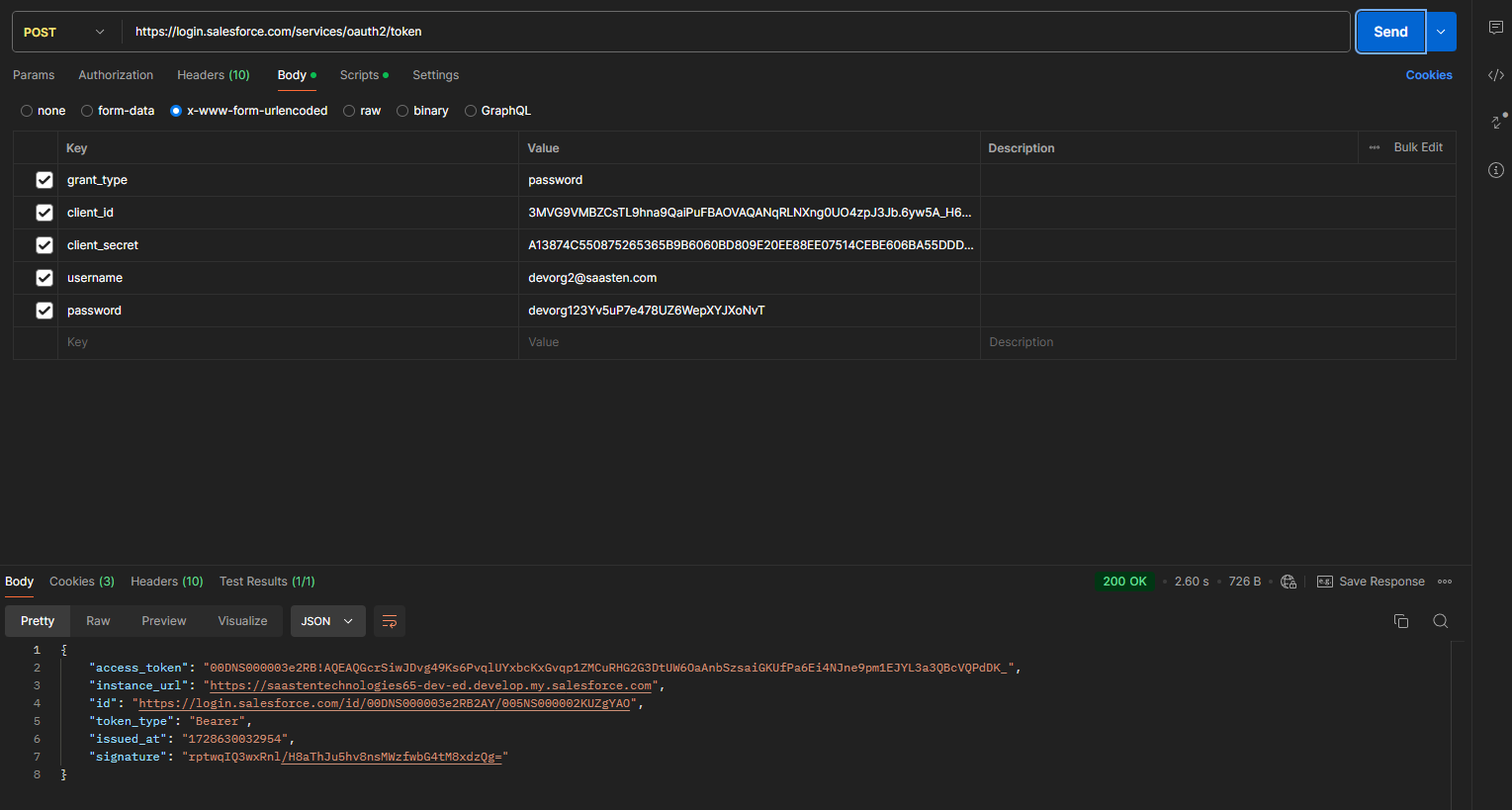Open the response Headers (10) tab
This screenshot has width=1512, height=810.
(x=167, y=582)
